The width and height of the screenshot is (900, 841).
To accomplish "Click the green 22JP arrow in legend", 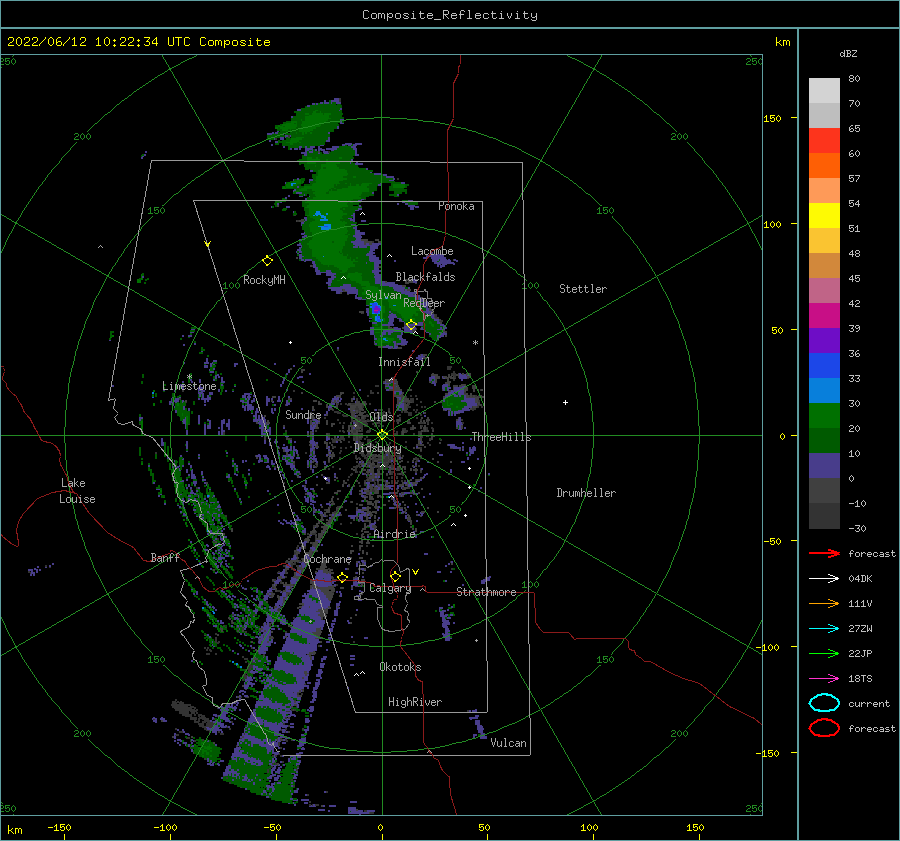I will coord(824,653).
